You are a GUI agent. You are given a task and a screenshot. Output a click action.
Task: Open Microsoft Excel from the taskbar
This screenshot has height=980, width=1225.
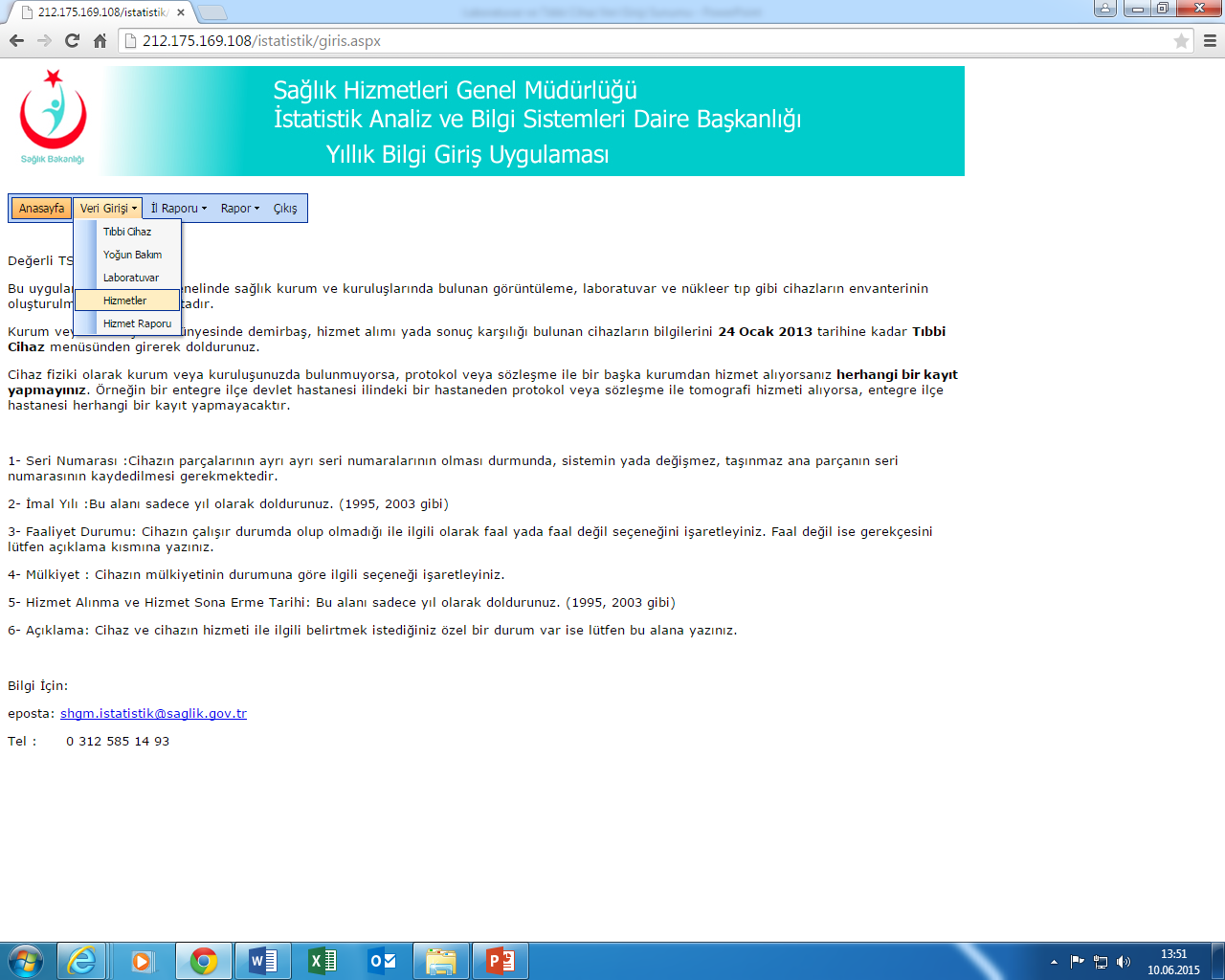click(323, 961)
